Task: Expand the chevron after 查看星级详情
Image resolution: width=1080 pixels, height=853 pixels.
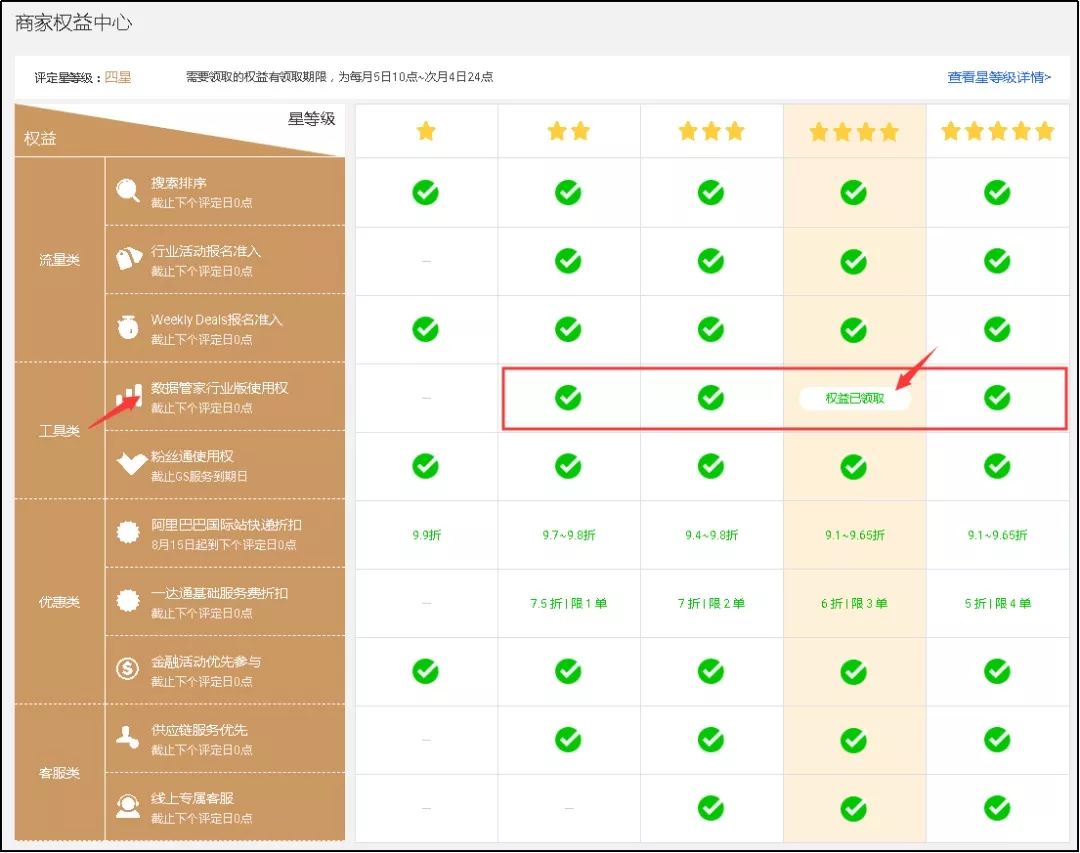Action: pos(1048,76)
